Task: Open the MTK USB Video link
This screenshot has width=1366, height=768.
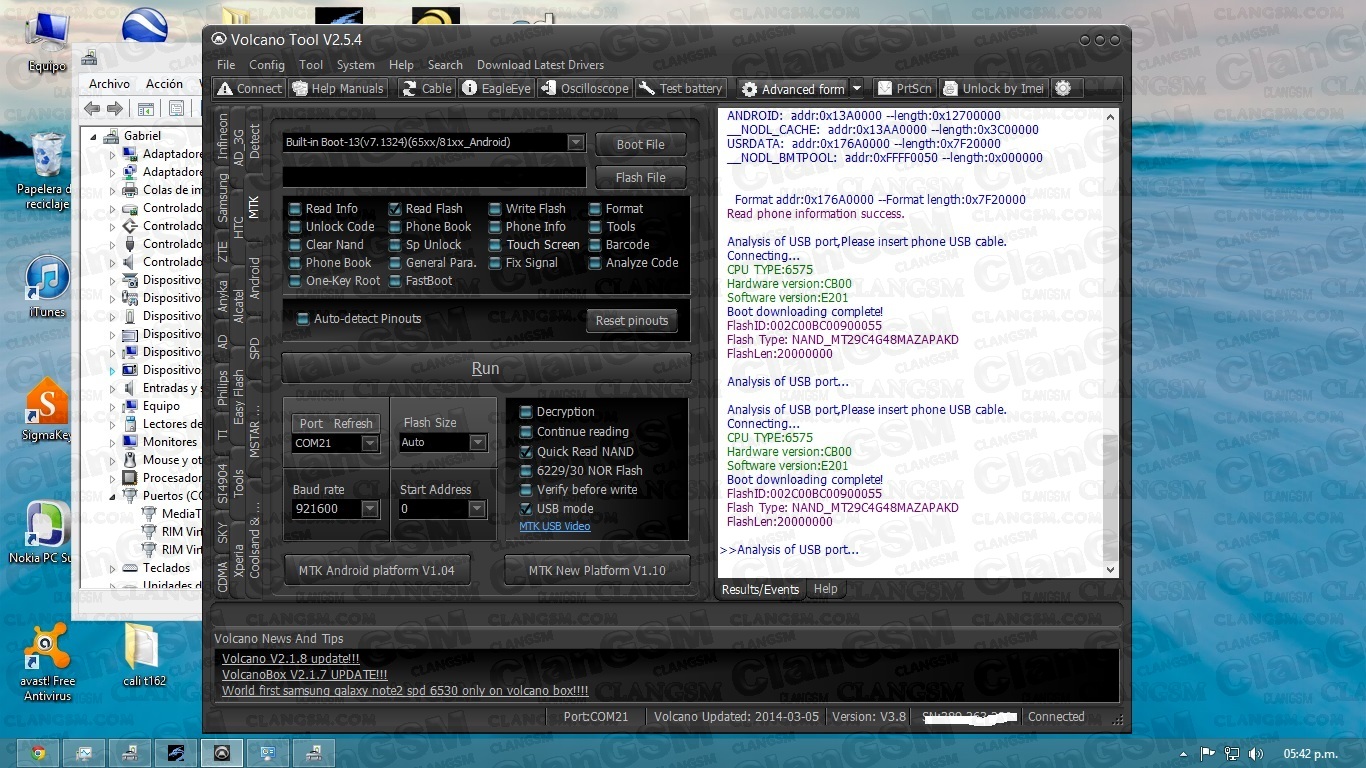Action: [x=555, y=526]
